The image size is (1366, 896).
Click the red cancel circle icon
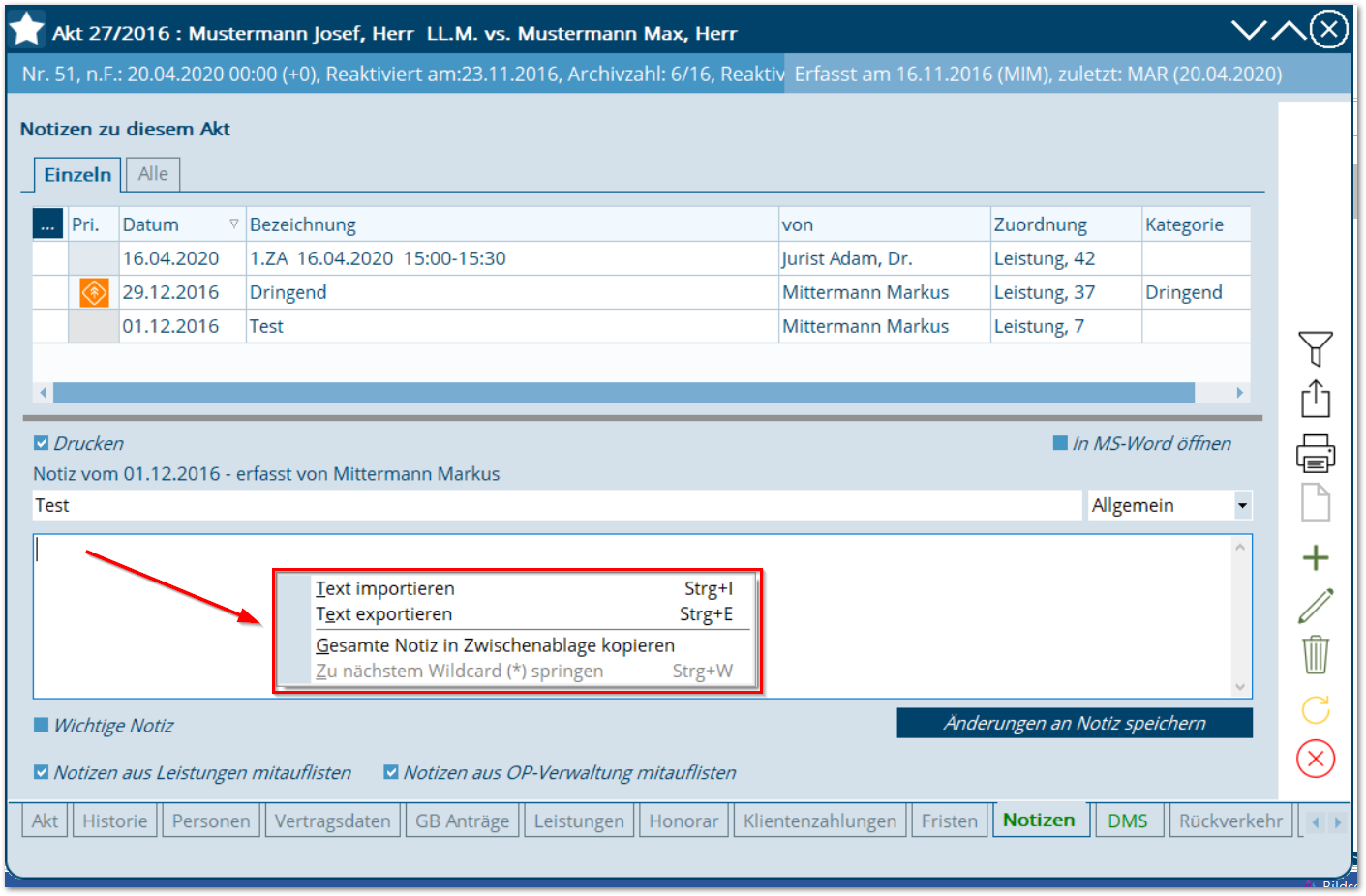click(x=1316, y=759)
